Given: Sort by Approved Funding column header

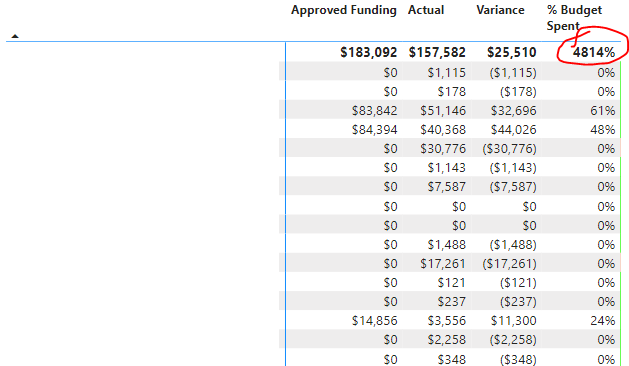Looking at the screenshot, I should click(x=344, y=10).
